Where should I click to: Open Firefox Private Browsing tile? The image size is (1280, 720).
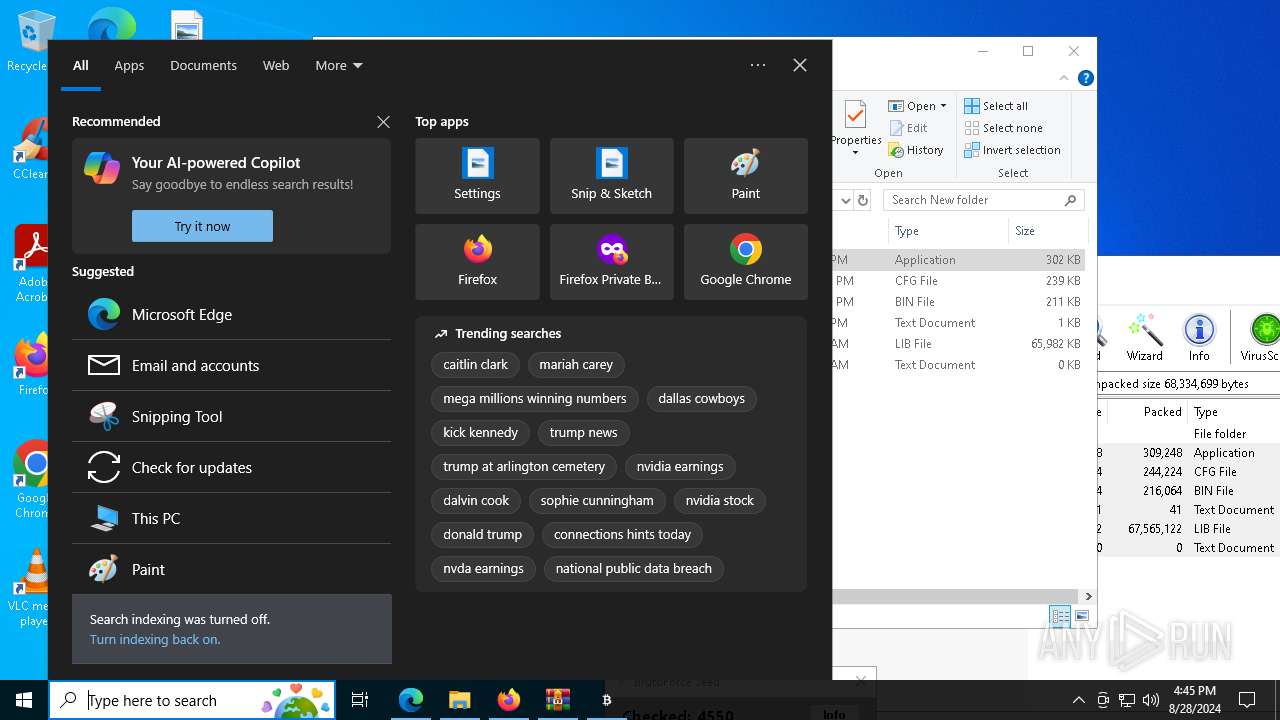[x=611, y=262]
